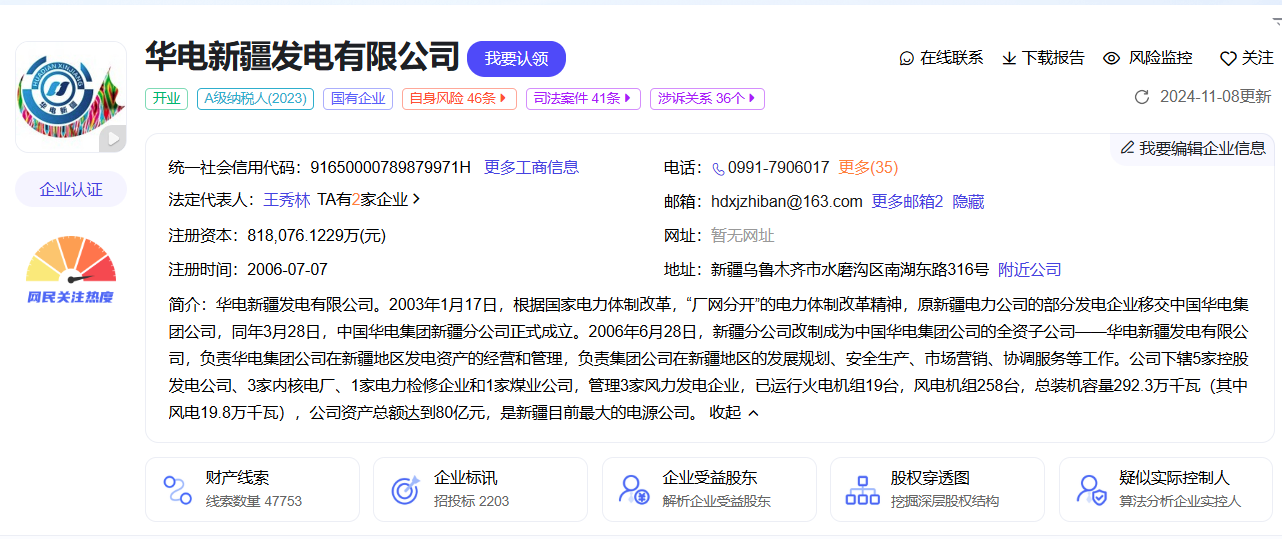Click the 解析企业受益股东 subtitle
This screenshot has width=1282, height=539.
click(x=717, y=501)
